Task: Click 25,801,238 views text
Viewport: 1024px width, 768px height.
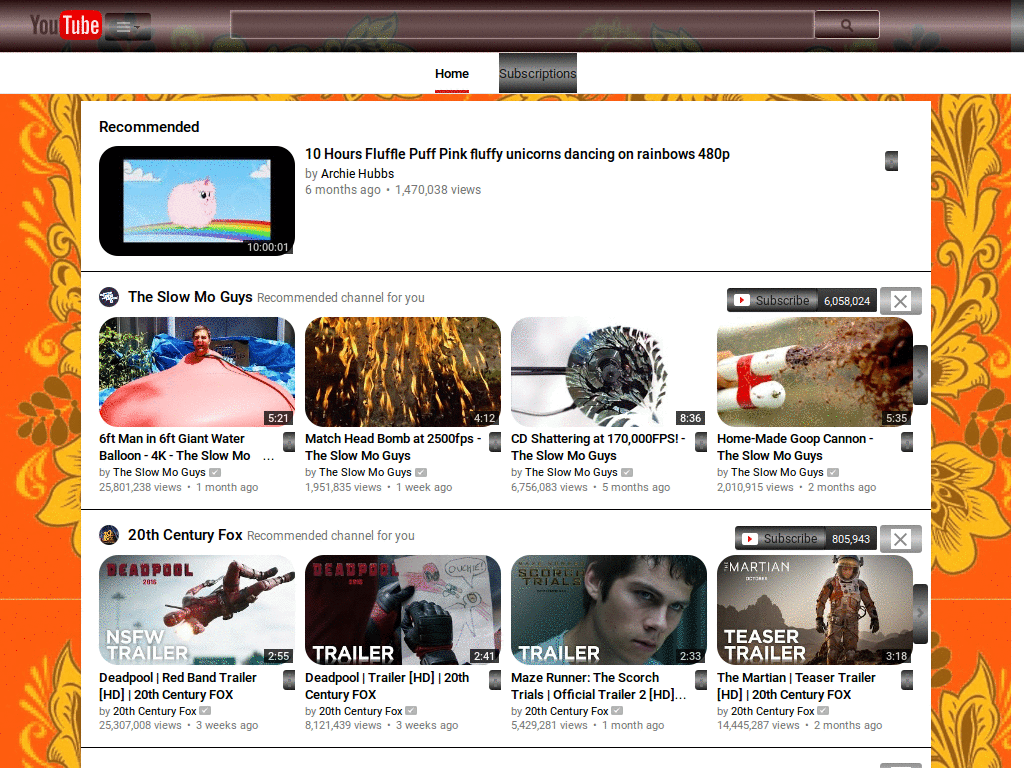Action: click(x=140, y=487)
